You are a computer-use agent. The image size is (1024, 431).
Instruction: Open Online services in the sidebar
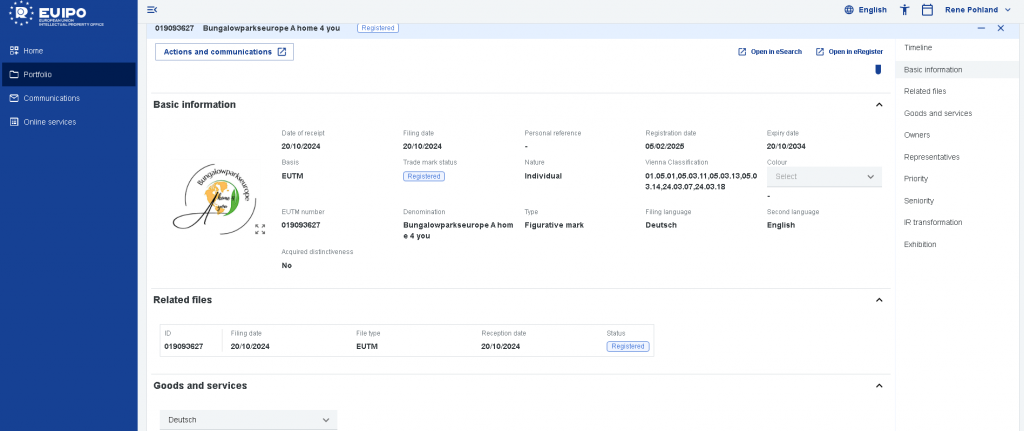(x=49, y=122)
